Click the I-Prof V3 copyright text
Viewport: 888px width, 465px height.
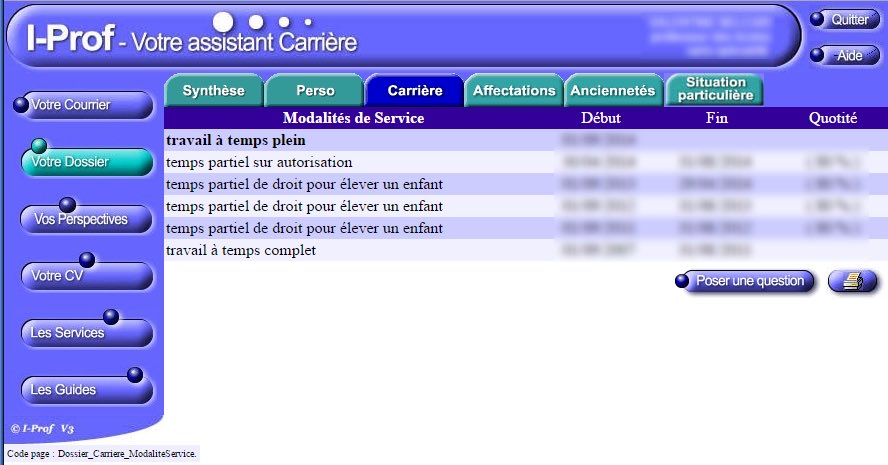(x=42, y=429)
